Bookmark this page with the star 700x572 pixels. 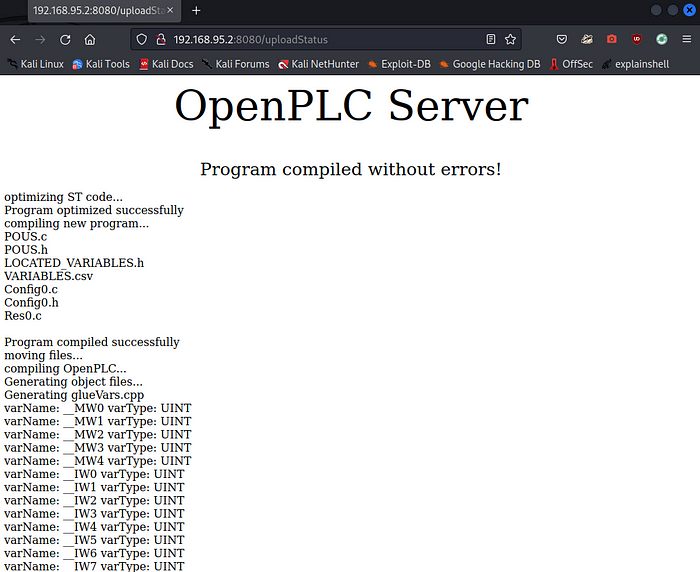pos(510,39)
